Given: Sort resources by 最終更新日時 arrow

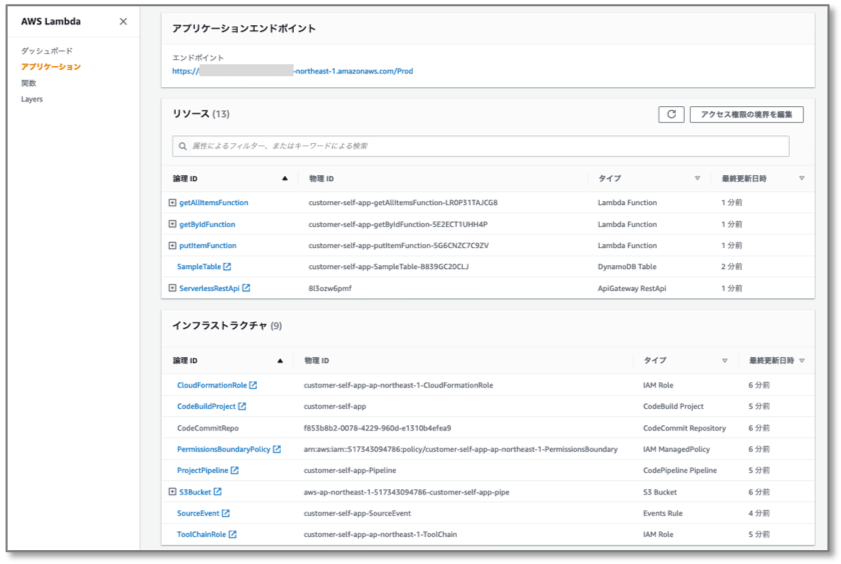Looking at the screenshot, I should (x=802, y=179).
